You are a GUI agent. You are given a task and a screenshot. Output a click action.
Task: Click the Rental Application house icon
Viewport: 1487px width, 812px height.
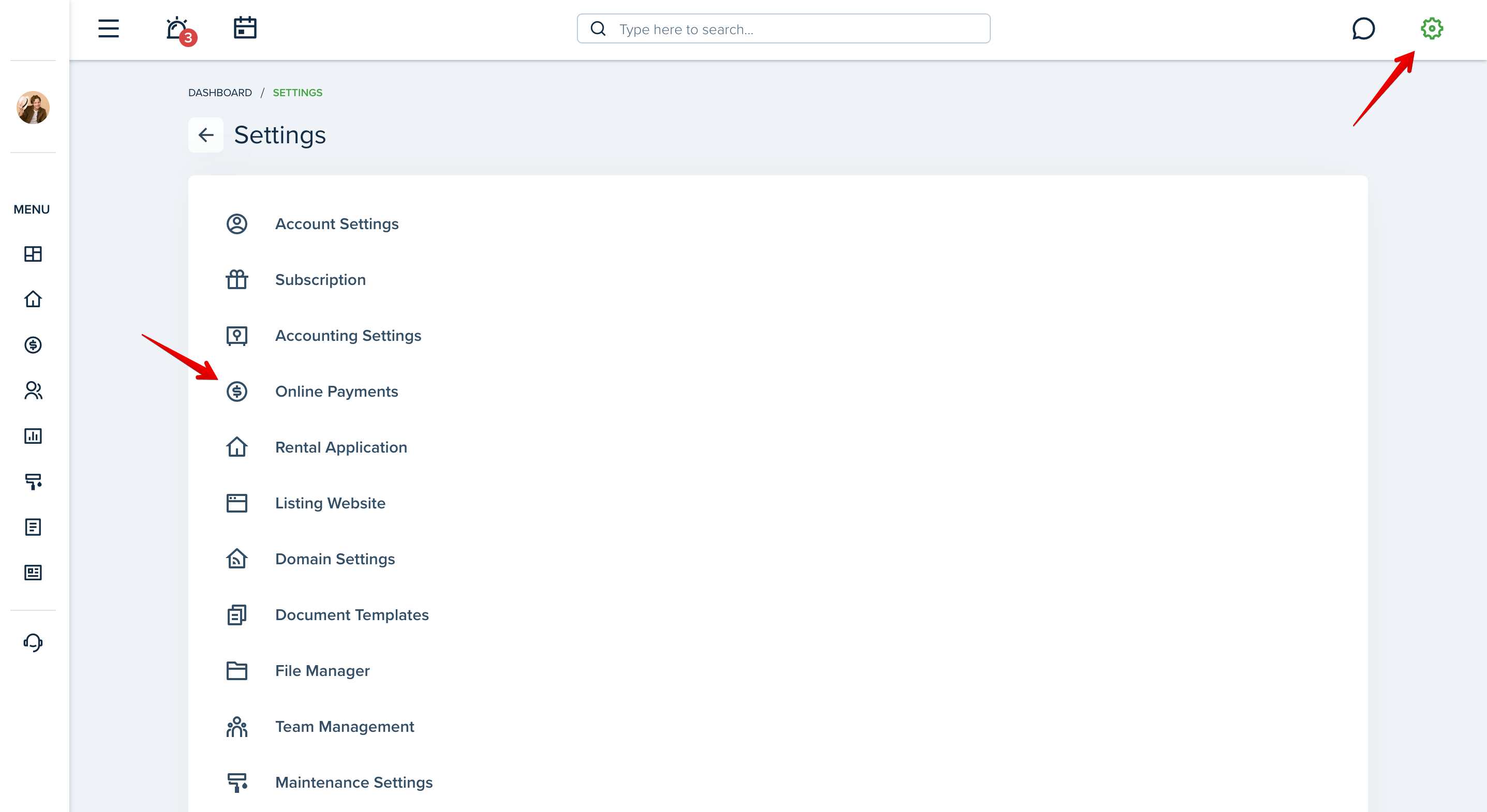236,447
